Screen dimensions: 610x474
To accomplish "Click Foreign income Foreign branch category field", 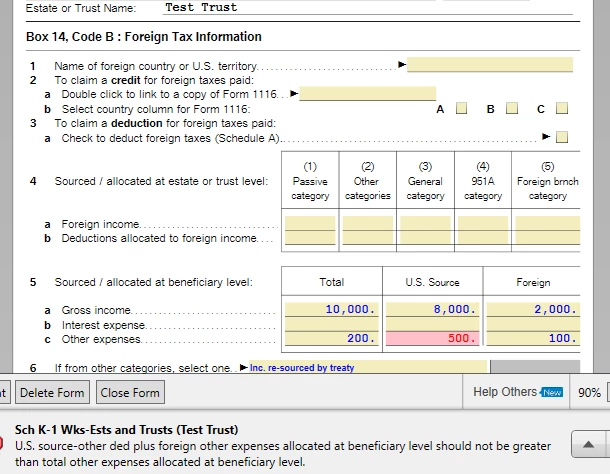I will [548, 223].
